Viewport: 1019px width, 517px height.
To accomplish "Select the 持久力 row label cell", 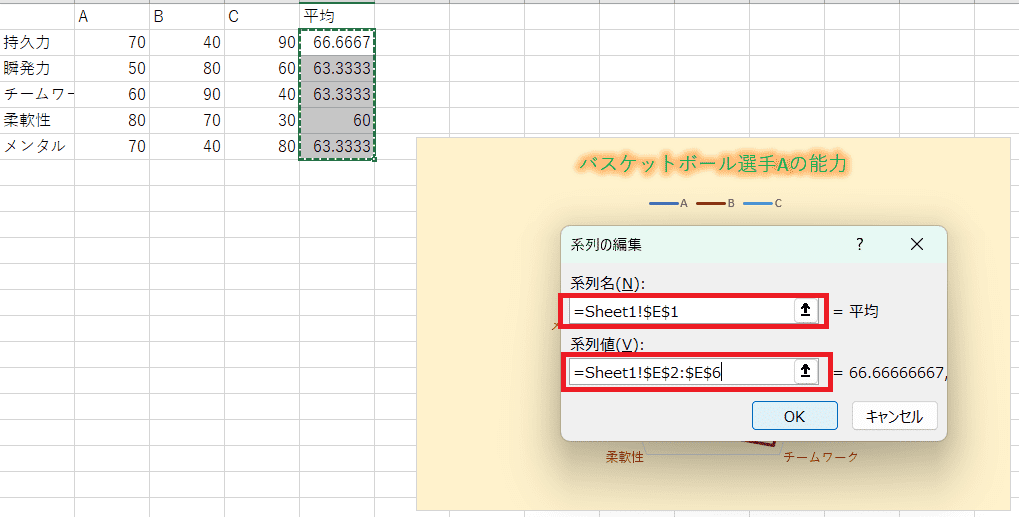I will (x=37, y=42).
